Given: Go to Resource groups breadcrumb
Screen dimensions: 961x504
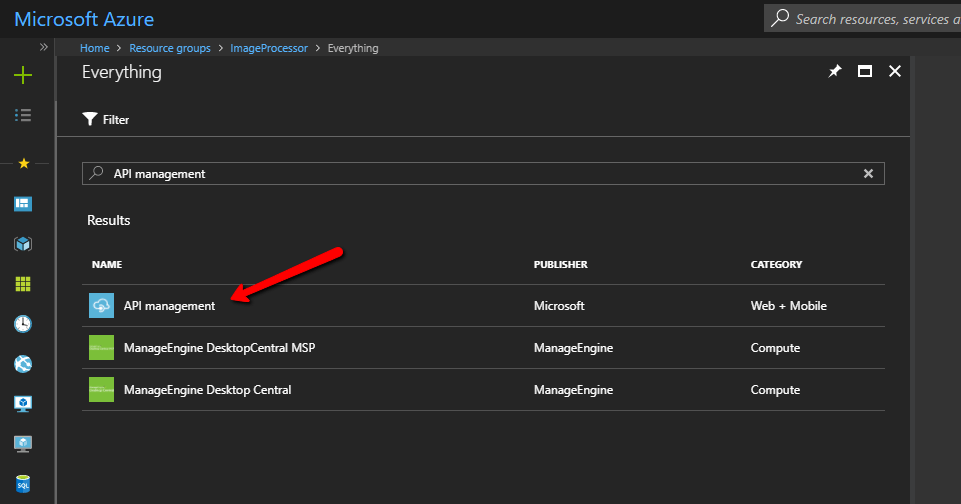Looking at the screenshot, I should [170, 48].
